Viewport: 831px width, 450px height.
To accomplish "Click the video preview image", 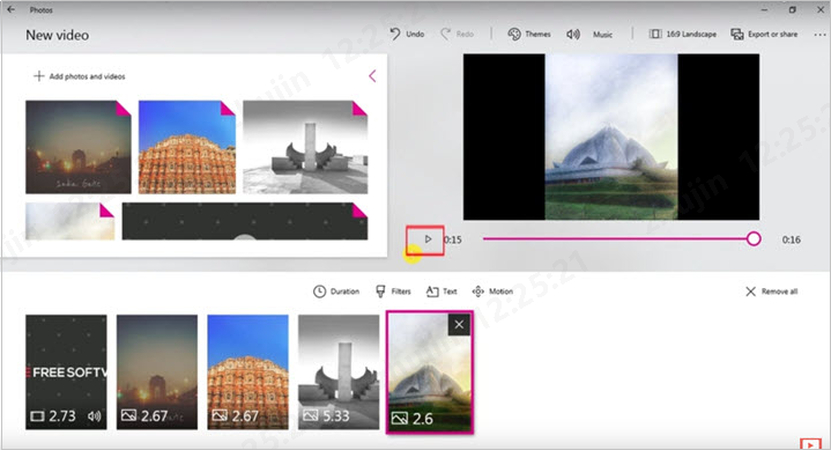I will coord(611,137).
